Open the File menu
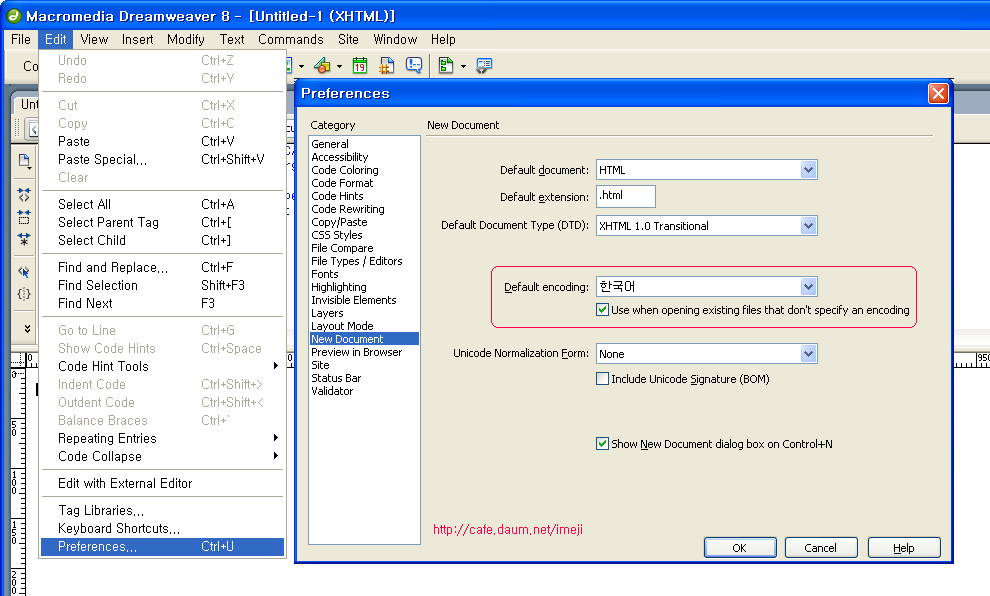The image size is (990, 596). [21, 39]
